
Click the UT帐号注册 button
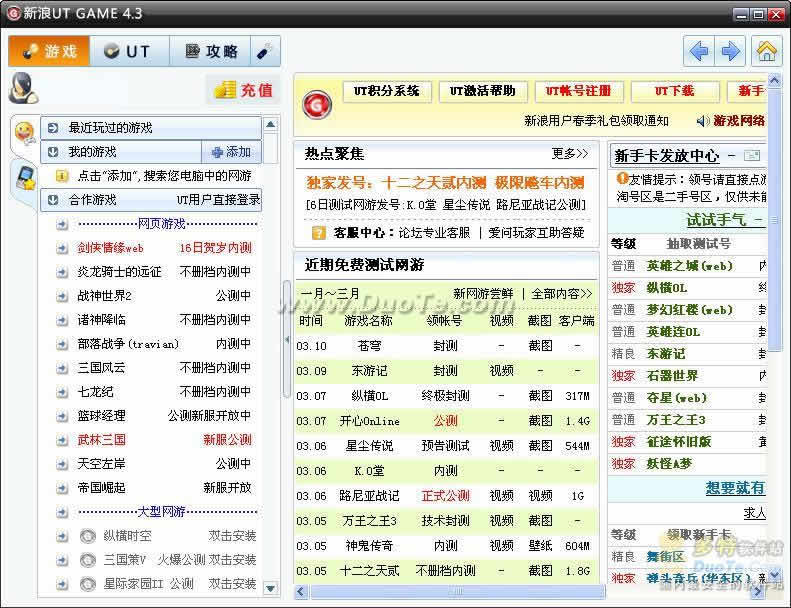(577, 91)
